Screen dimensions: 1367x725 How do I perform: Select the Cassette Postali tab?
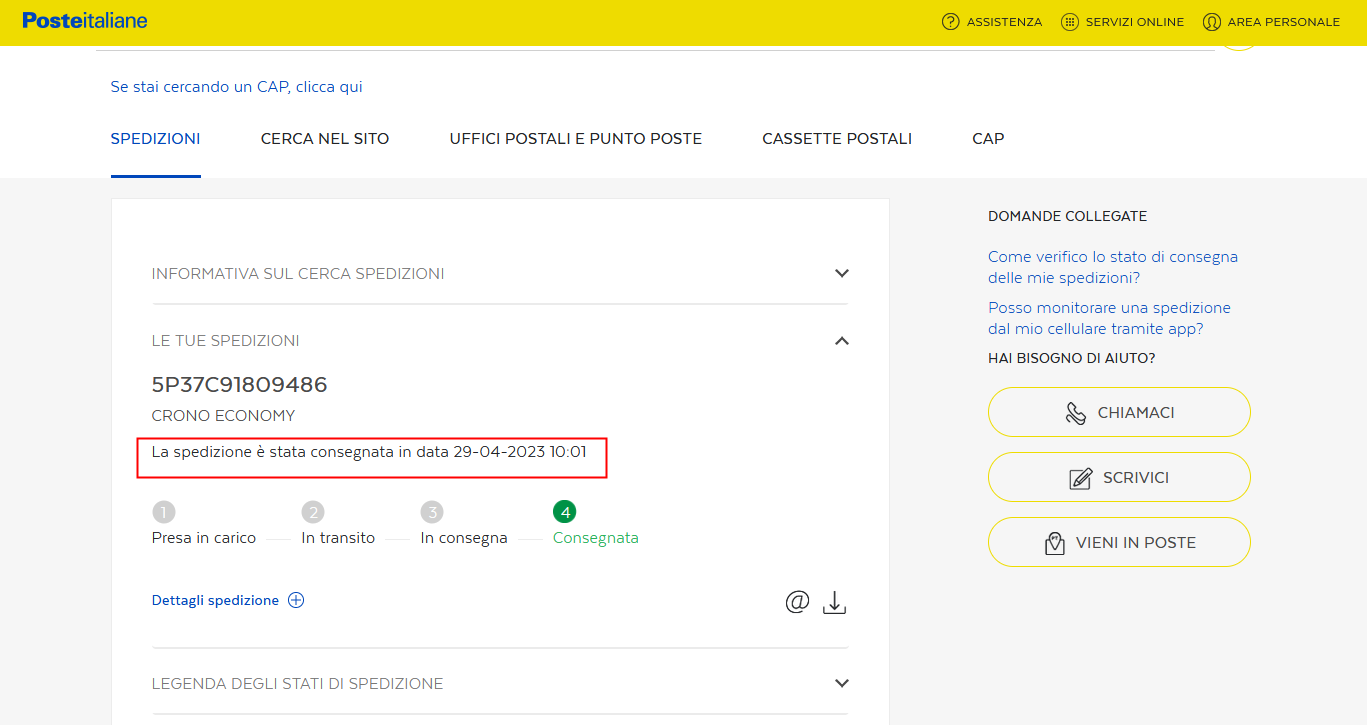[x=837, y=139]
